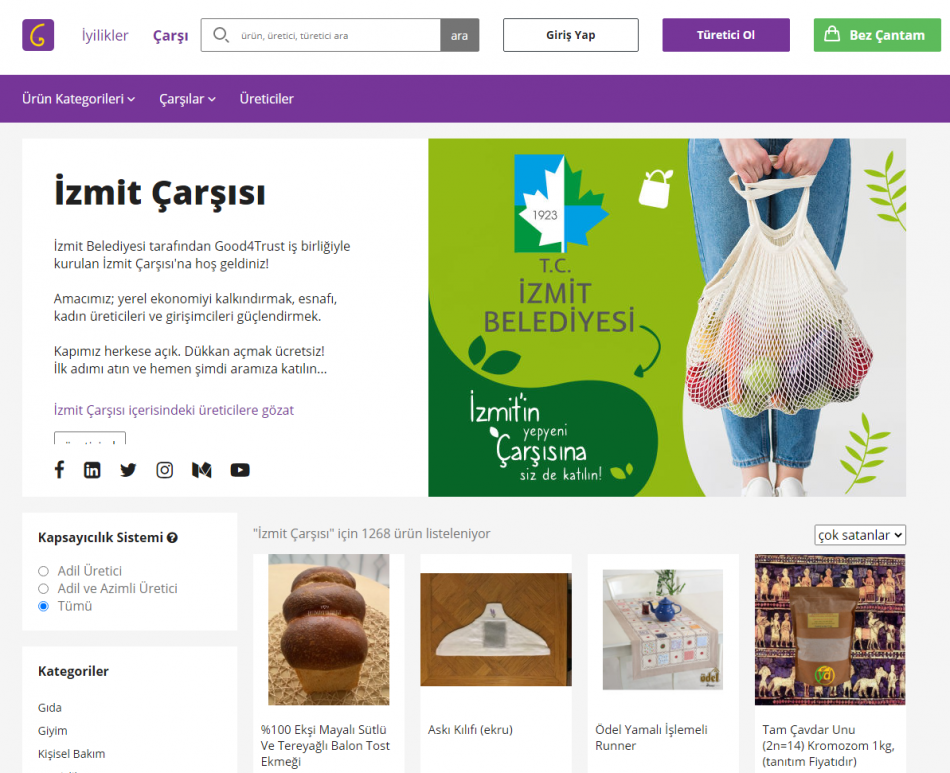This screenshot has height=773, width=950.
Task: Click the shopping bag icon in Bez Çantam
Action: click(x=832, y=34)
